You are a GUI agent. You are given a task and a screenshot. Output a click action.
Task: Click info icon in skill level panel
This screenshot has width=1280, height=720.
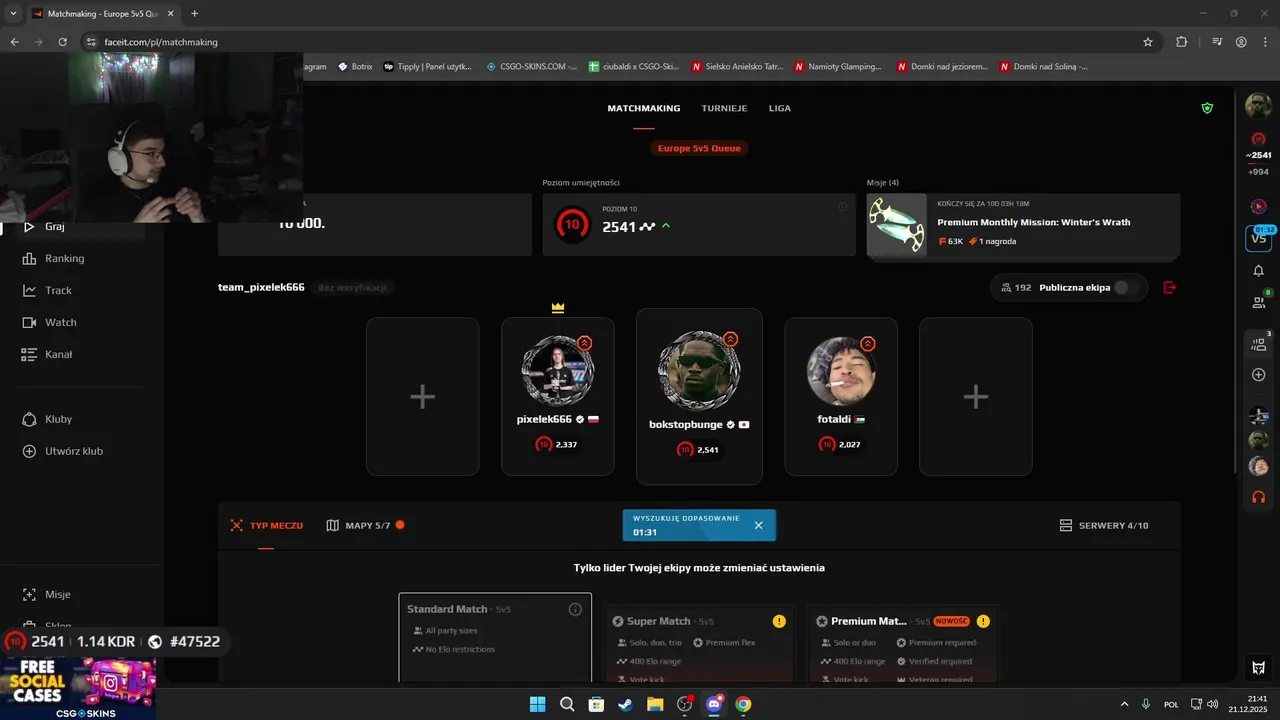[842, 207]
